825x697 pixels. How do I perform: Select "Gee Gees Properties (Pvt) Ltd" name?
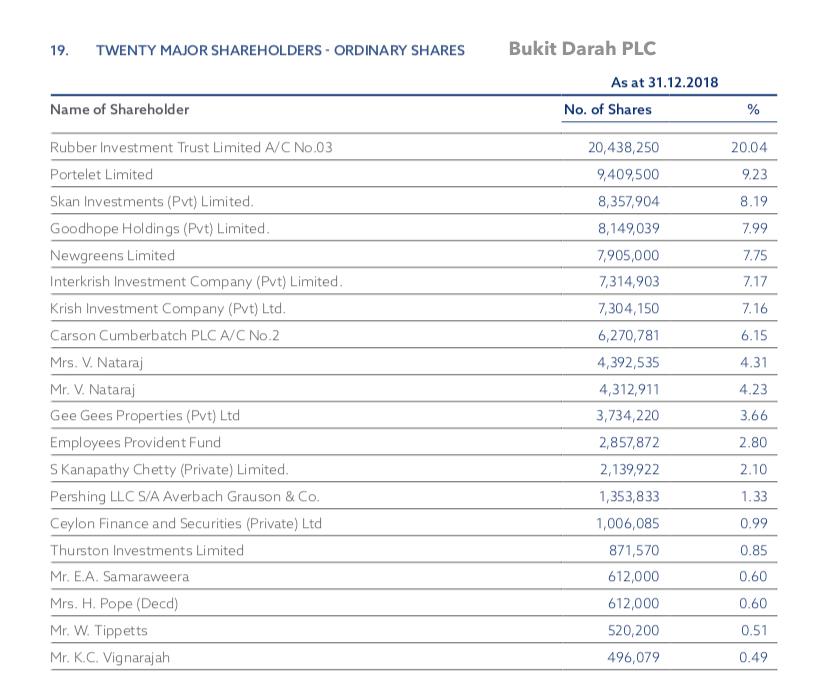click(145, 416)
